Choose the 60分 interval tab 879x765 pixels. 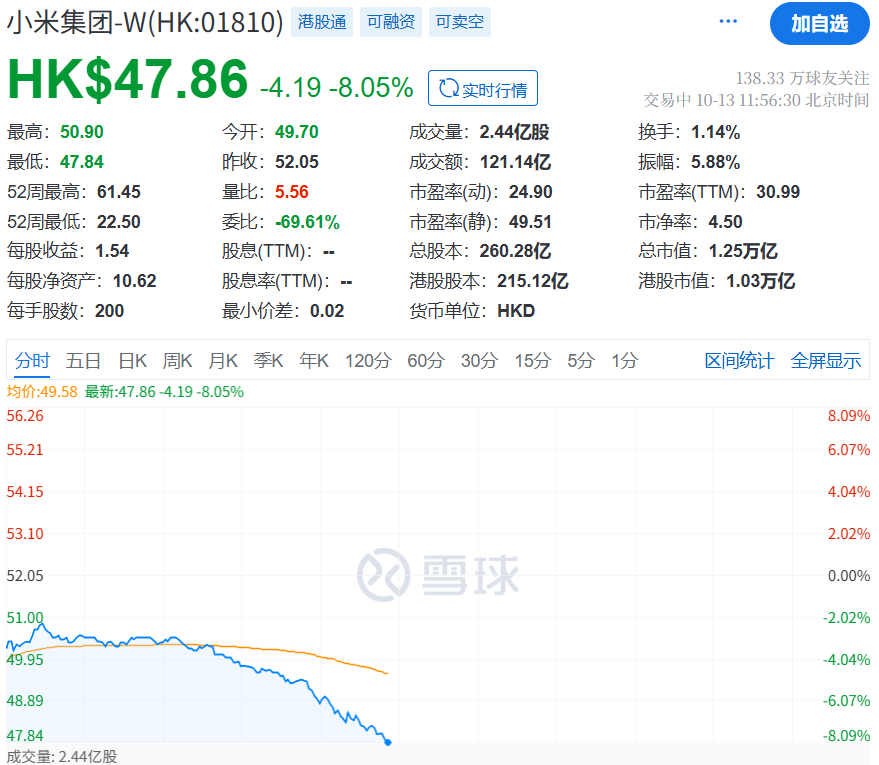(x=425, y=361)
